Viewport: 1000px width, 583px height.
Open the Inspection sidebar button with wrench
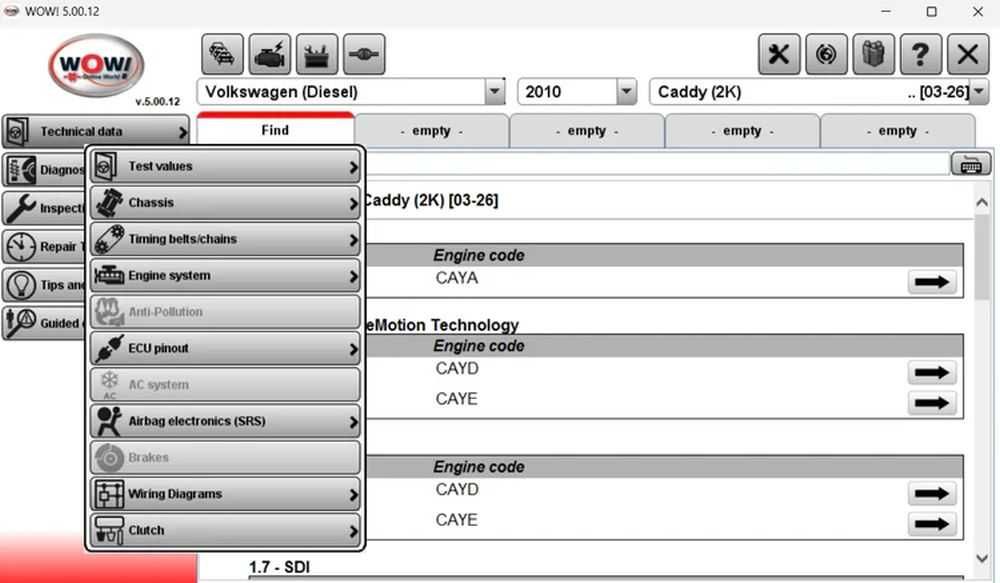(43, 208)
